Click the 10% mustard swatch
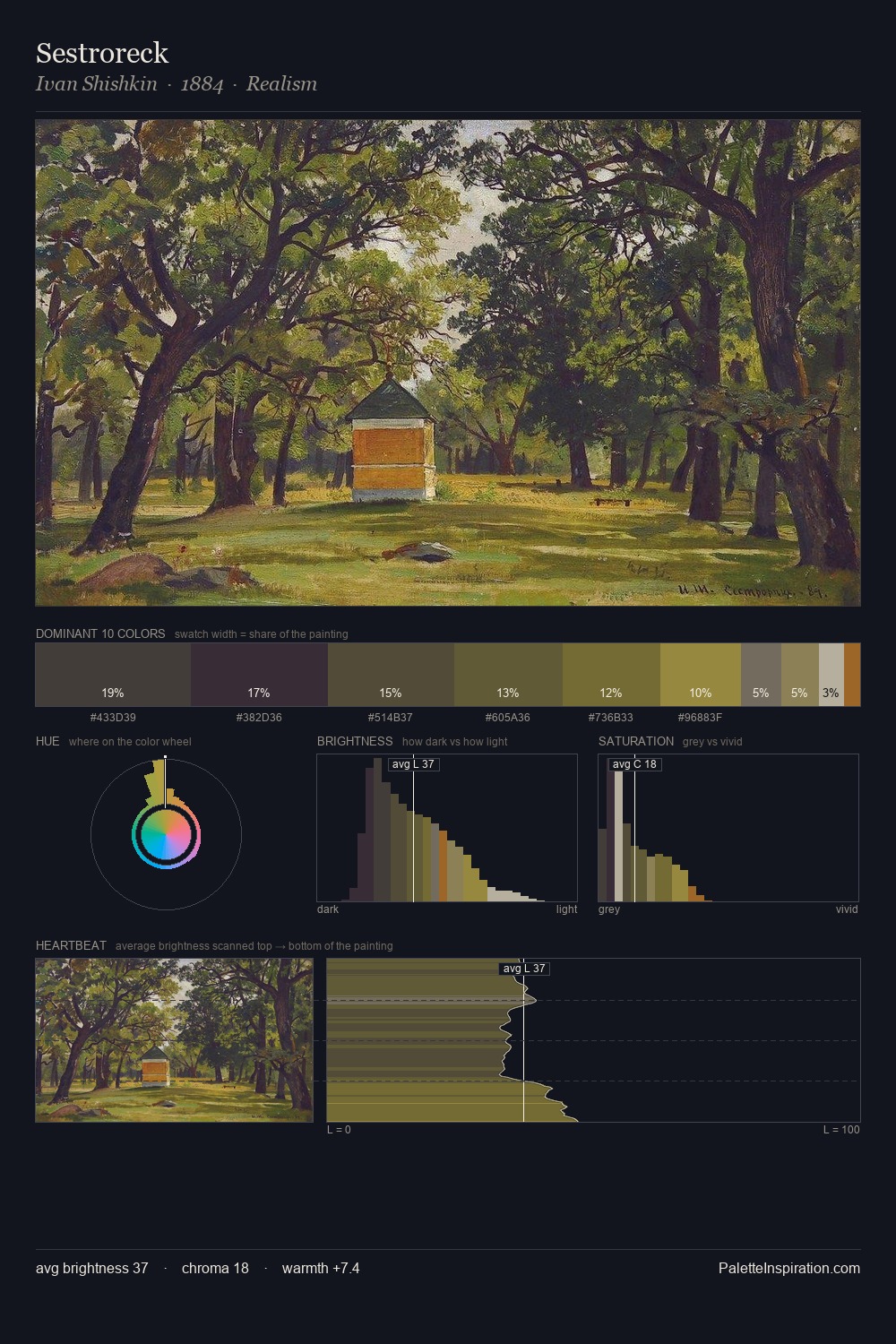Screen dimensions: 896x1344 pos(701,675)
